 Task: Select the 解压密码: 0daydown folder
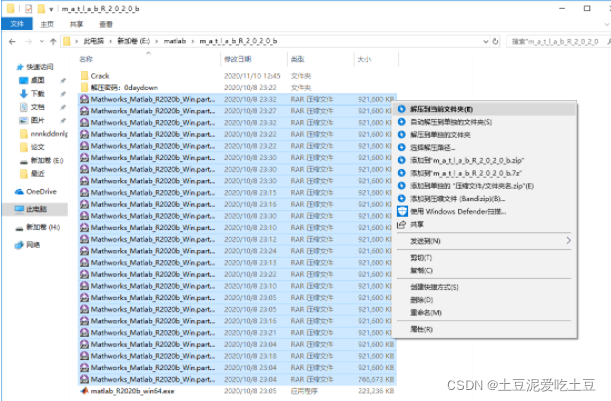pyautogui.click(x=124, y=87)
